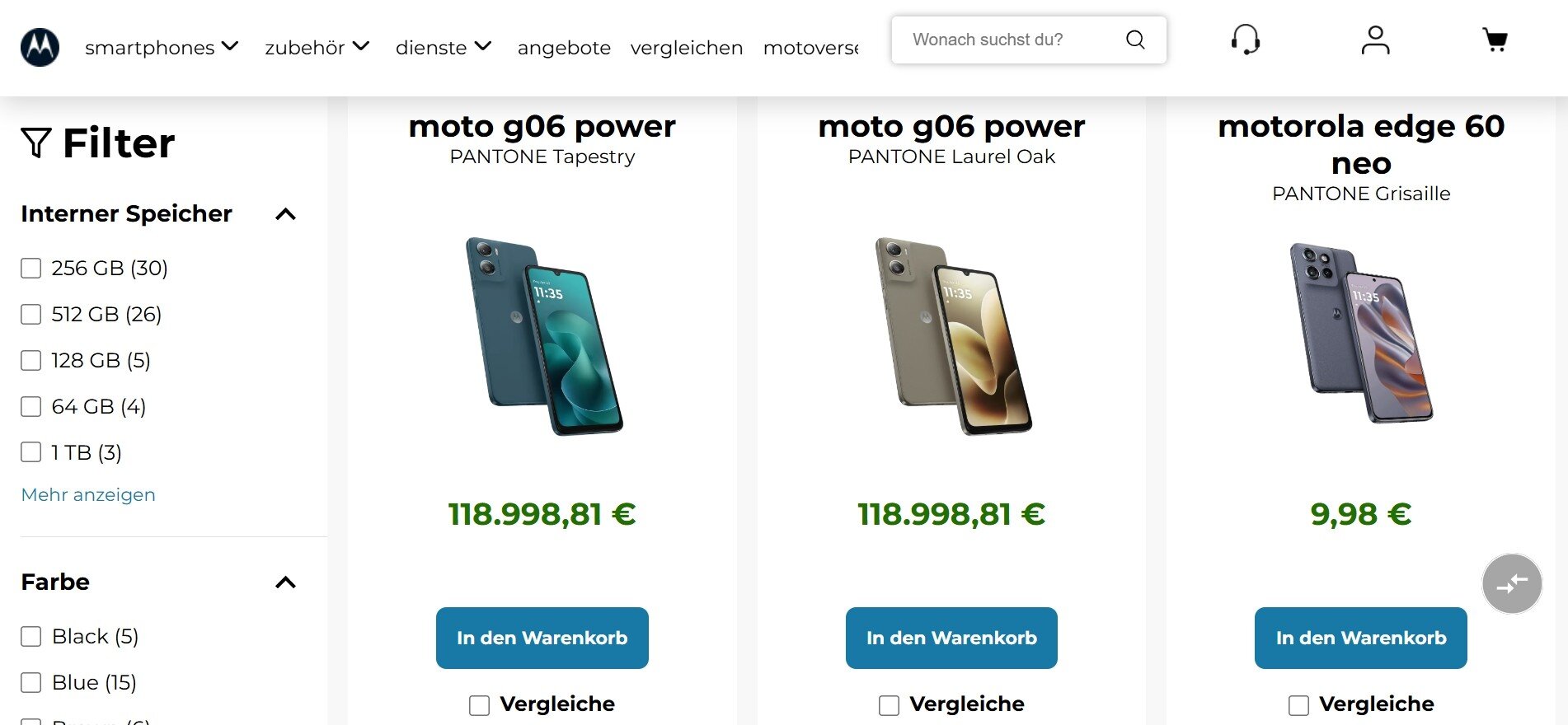The height and width of the screenshot is (725, 1568).
Task: Open the shopping cart icon
Action: point(1495,40)
